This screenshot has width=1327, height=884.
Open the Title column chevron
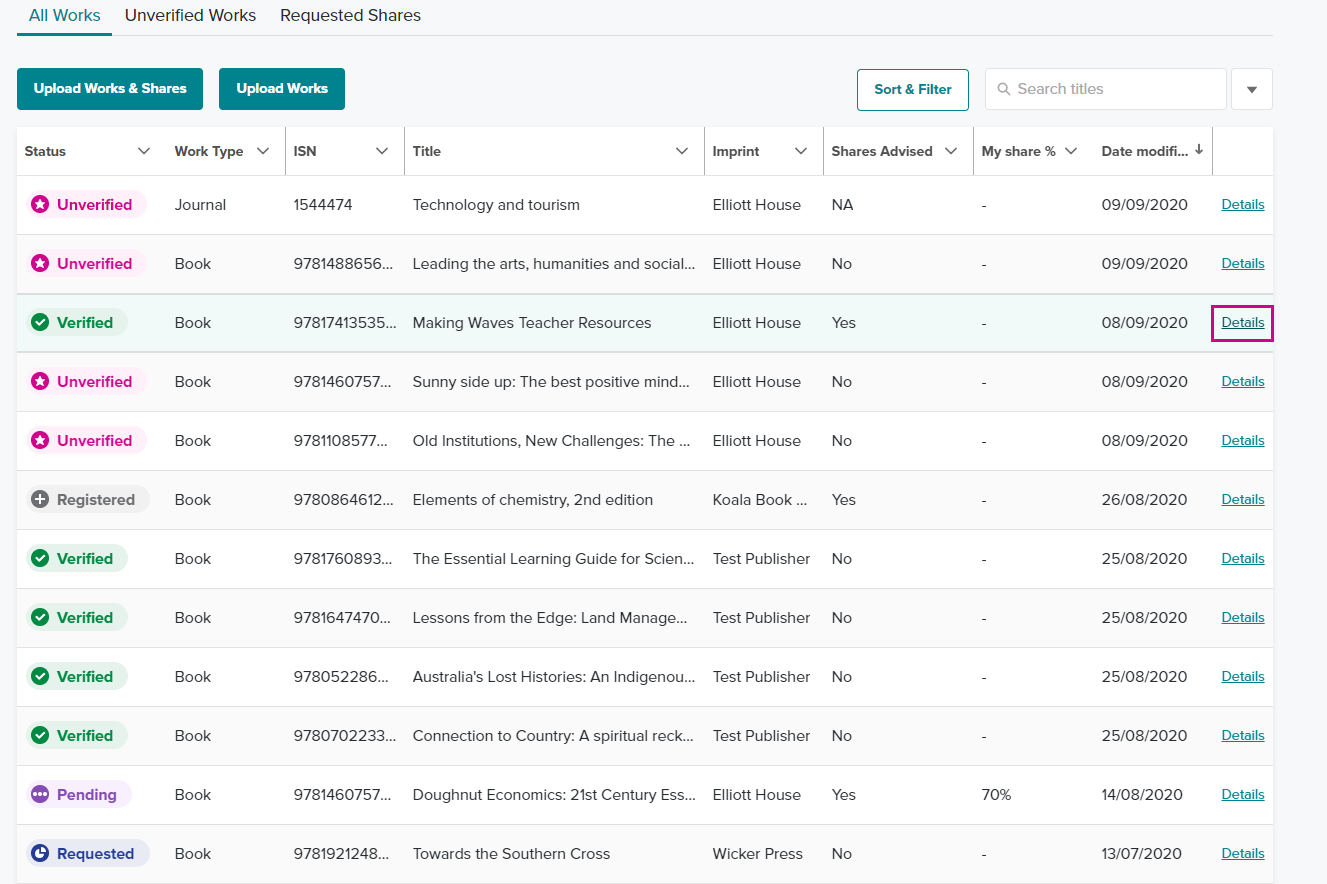click(x=682, y=151)
